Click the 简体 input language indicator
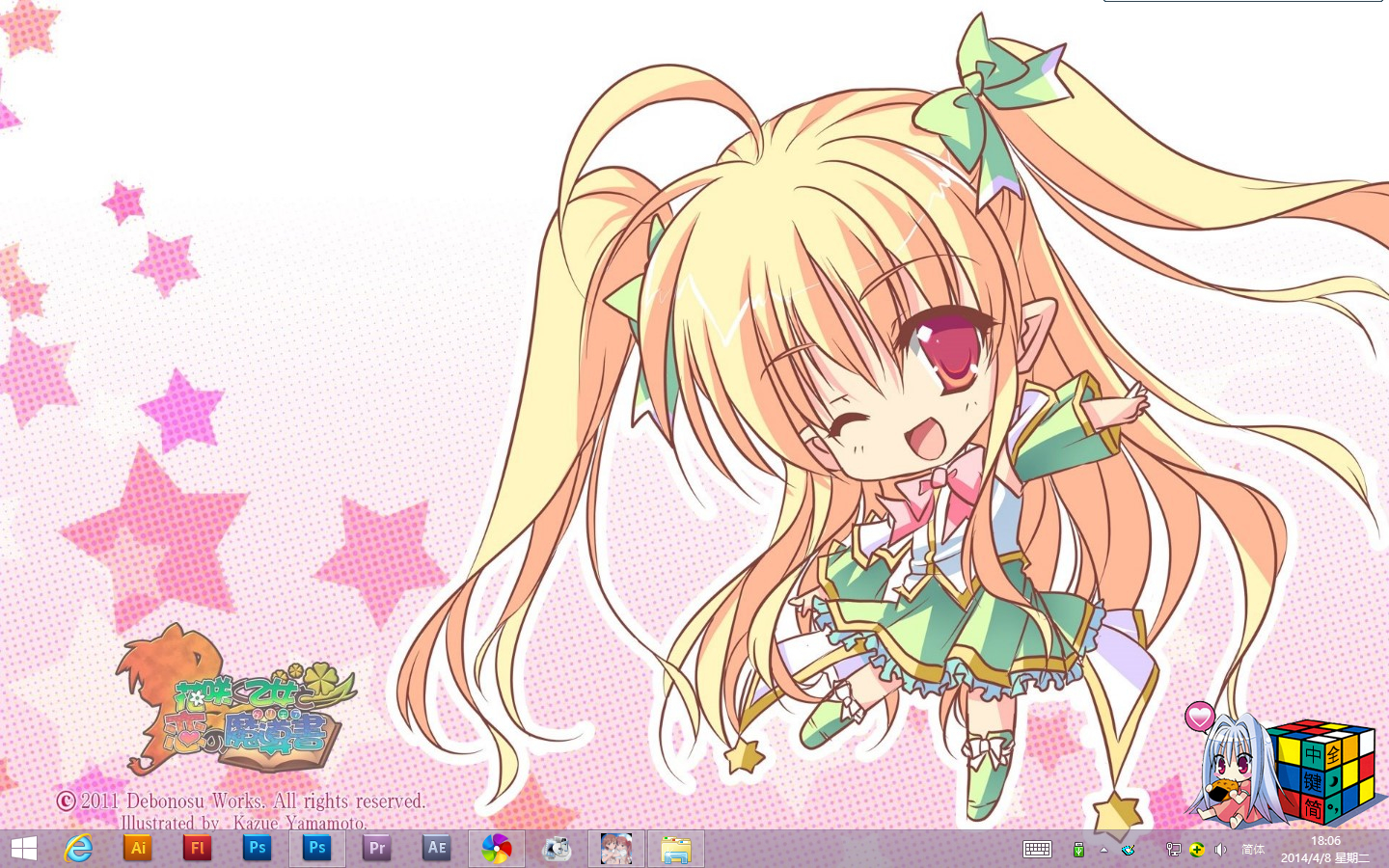The image size is (1389, 868). click(1253, 850)
